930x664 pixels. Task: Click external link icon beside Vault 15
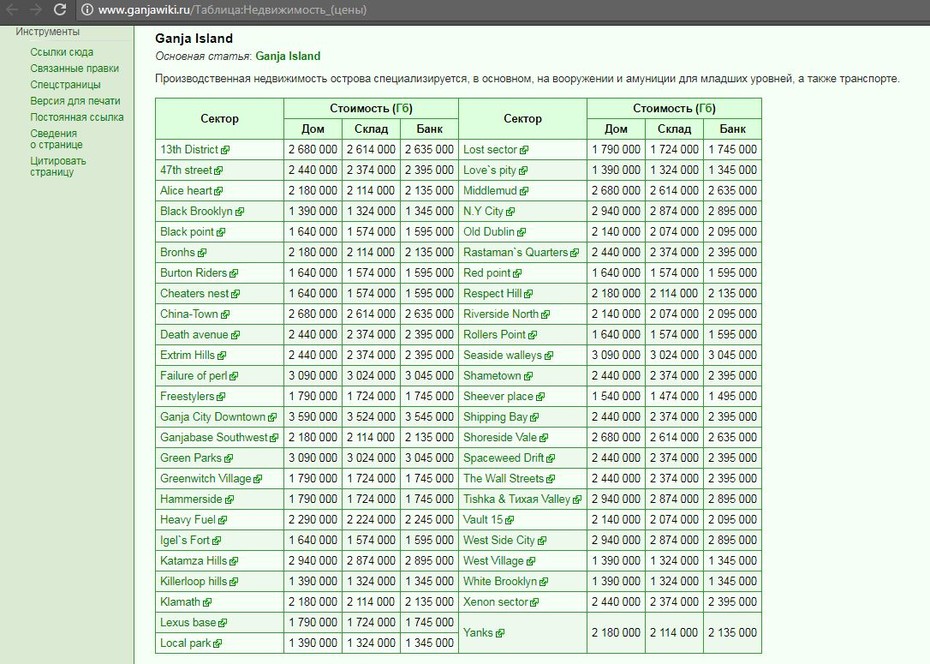pyautogui.click(x=509, y=520)
